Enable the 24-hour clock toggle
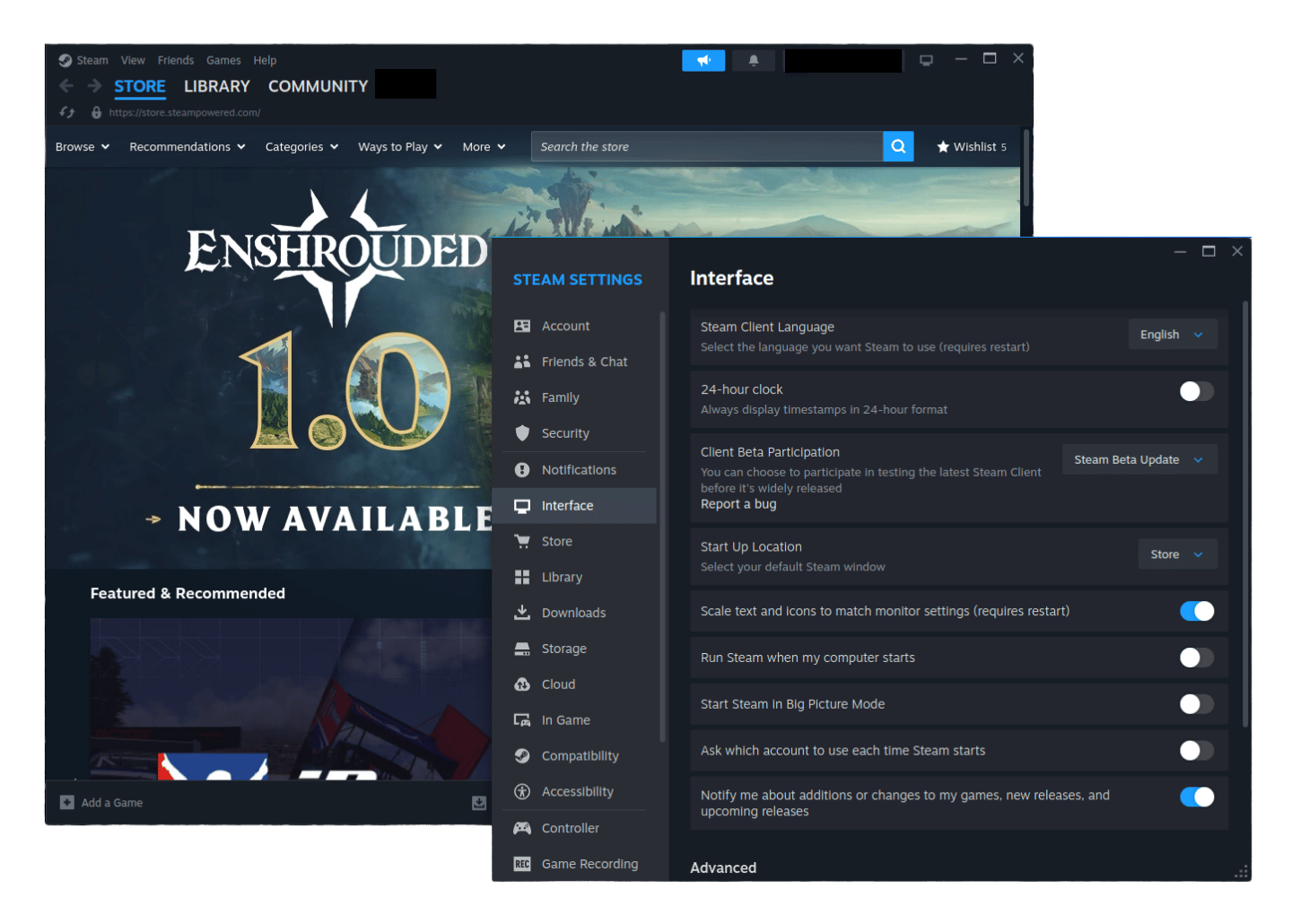This screenshot has width=1292, height=924. coord(1197,391)
